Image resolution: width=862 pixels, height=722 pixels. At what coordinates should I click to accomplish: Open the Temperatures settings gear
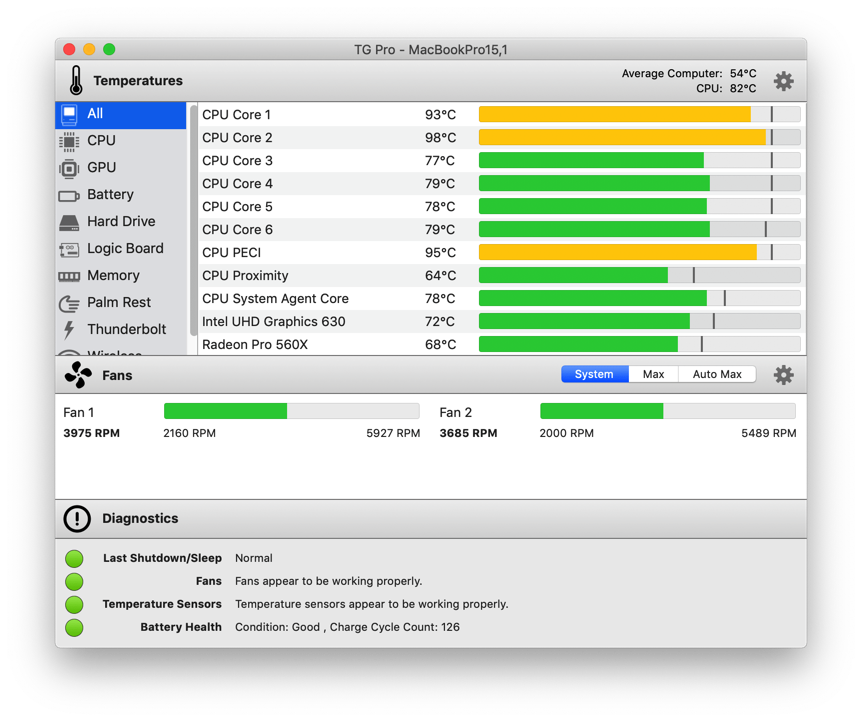[x=784, y=81]
